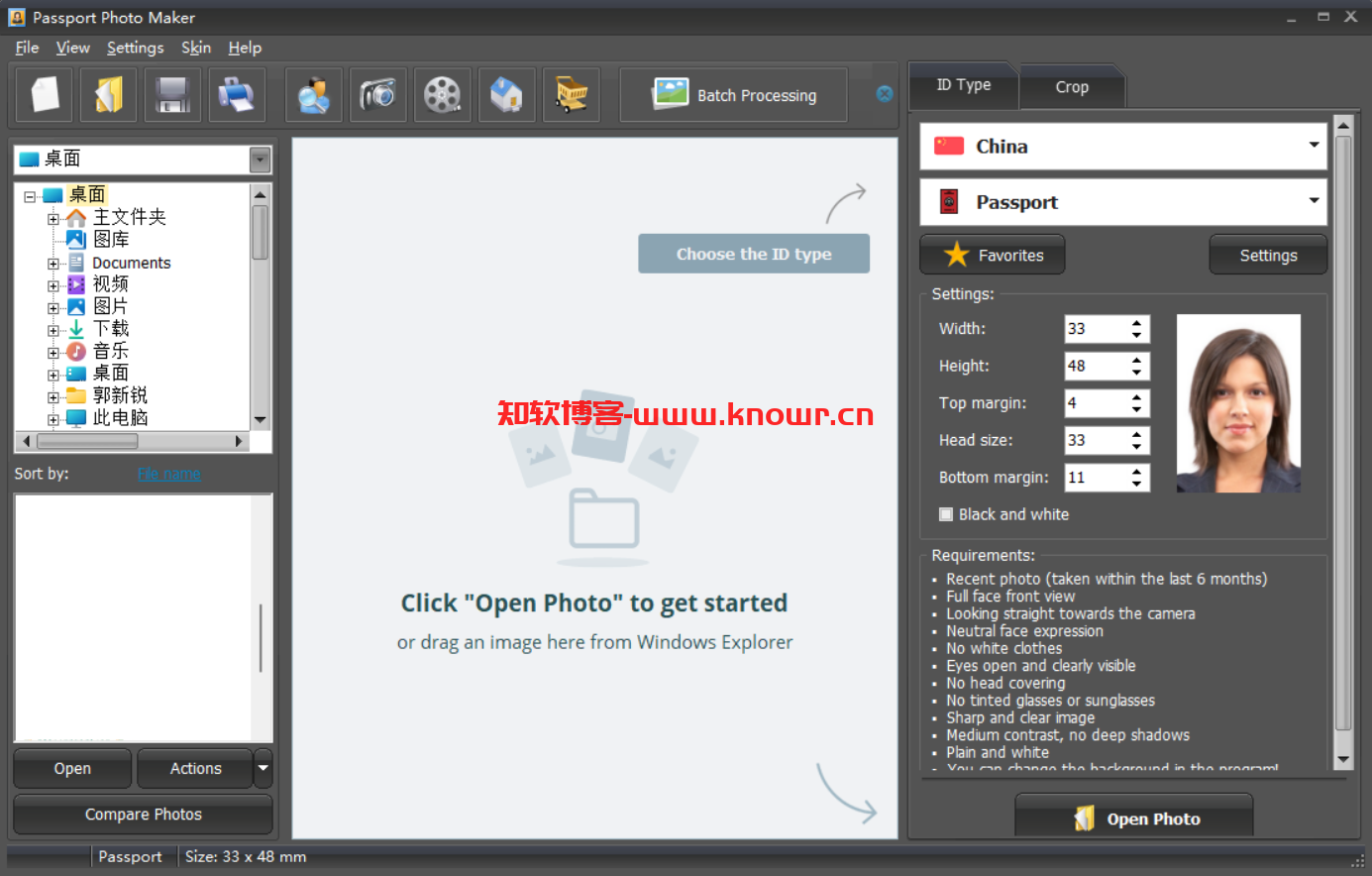Click the Print toolbar icon

tap(237, 95)
